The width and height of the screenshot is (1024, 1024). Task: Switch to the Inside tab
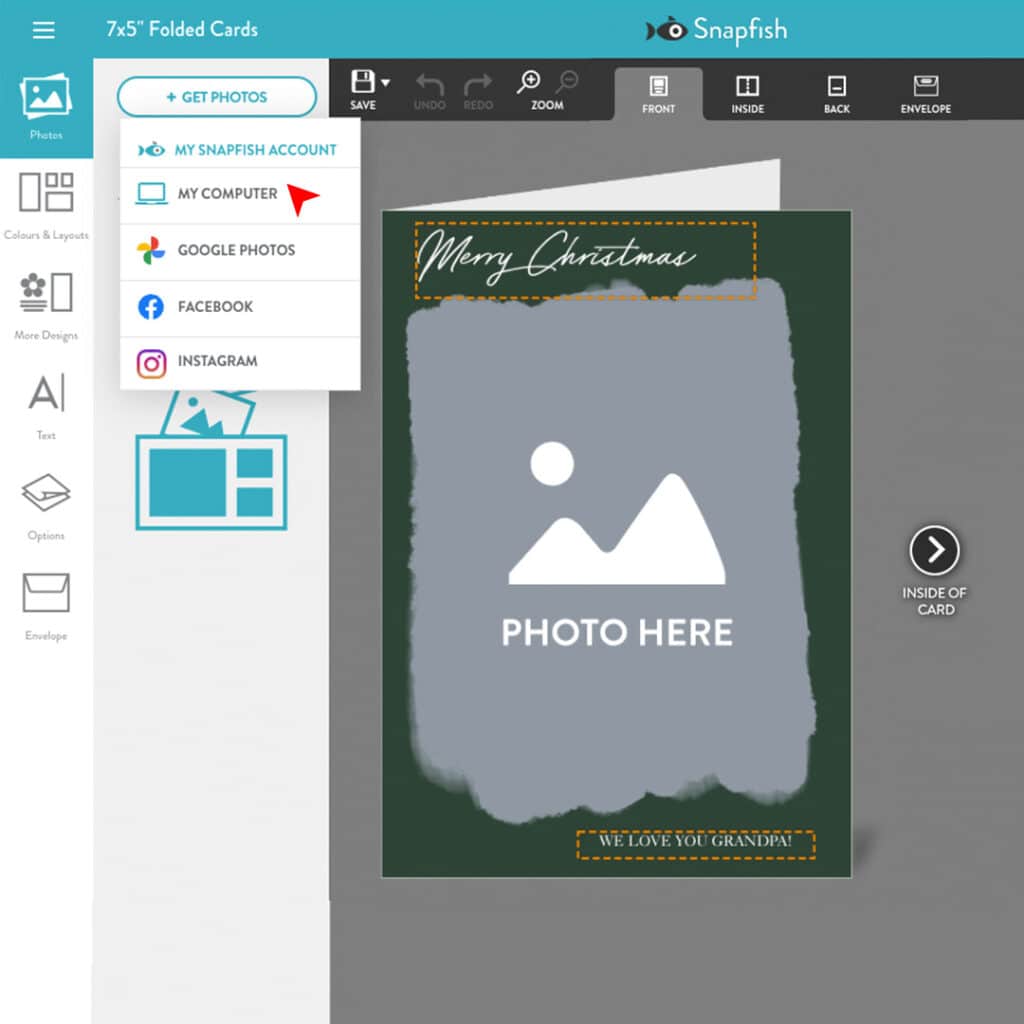tap(746, 92)
